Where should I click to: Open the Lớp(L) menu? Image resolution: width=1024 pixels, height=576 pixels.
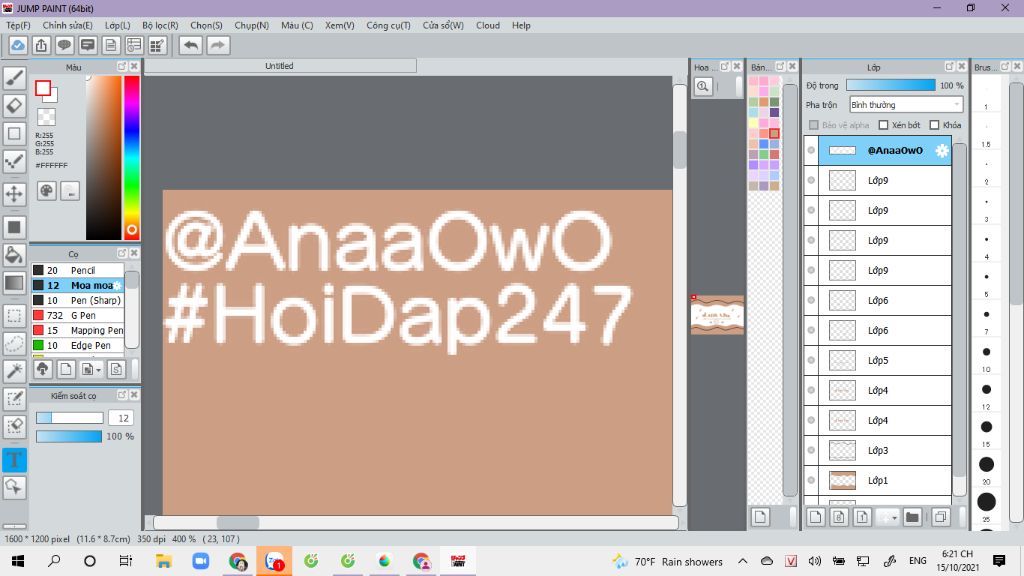point(118,25)
